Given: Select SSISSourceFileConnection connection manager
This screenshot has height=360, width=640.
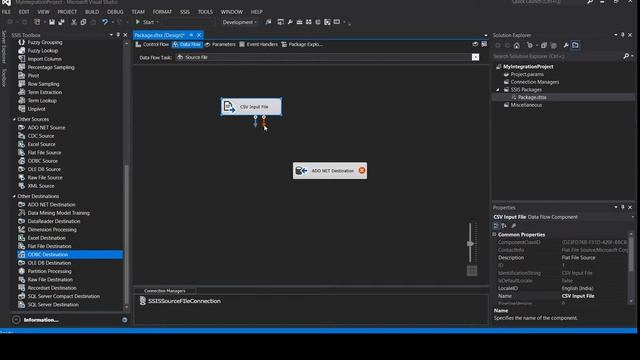Looking at the screenshot, I should (180, 301).
